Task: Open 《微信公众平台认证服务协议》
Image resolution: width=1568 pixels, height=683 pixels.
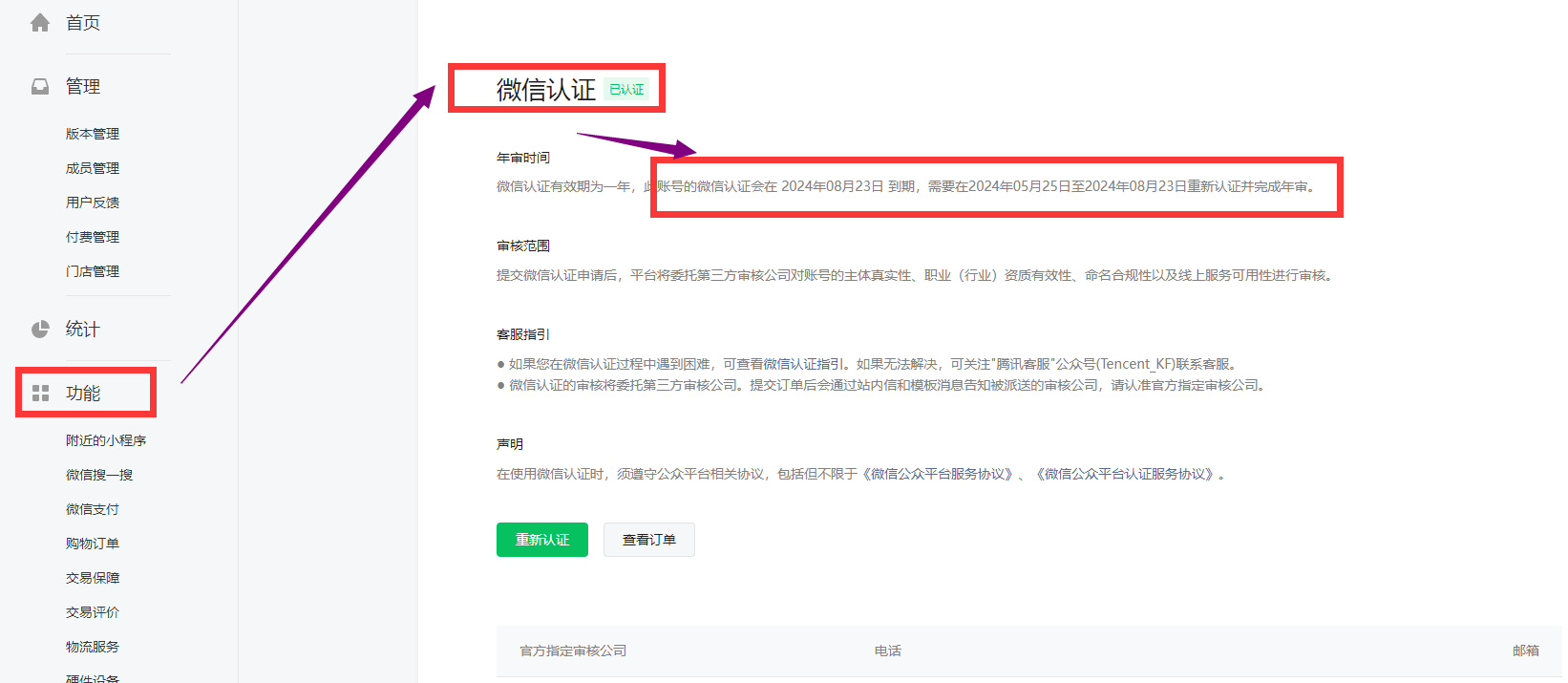Action: [1125, 475]
